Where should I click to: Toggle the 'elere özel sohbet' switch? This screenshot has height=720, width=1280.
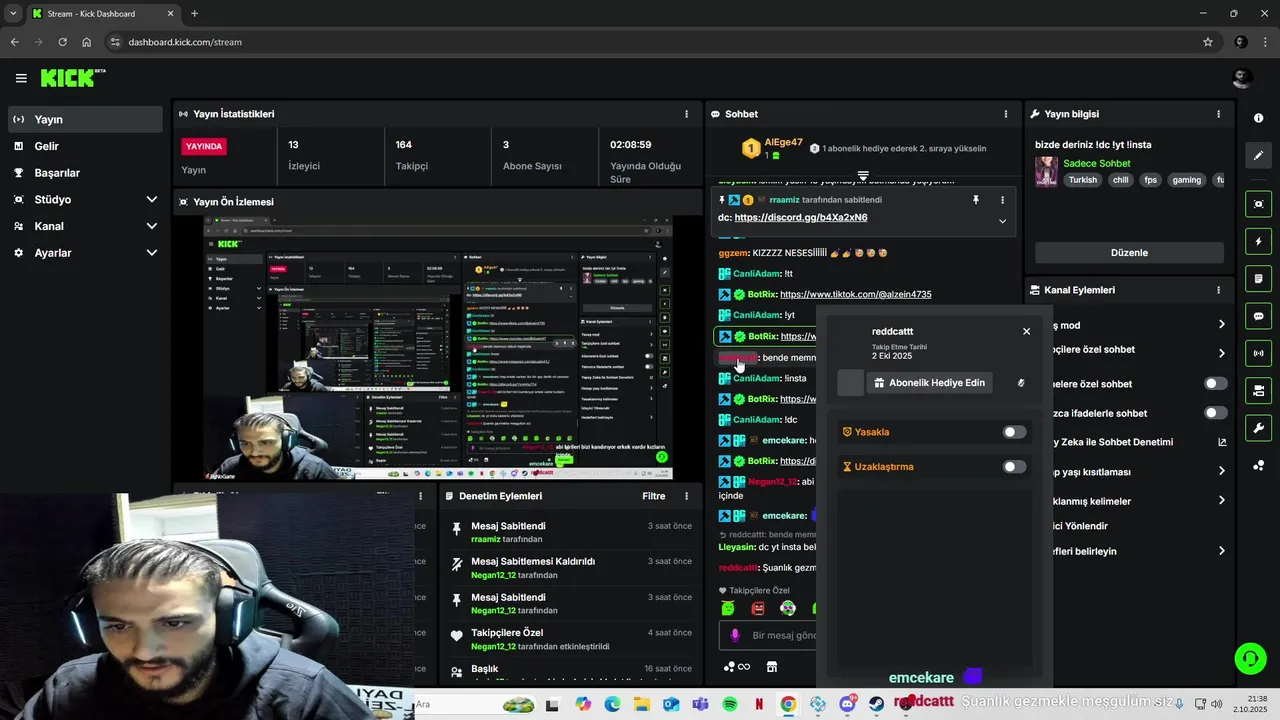(x=1215, y=384)
